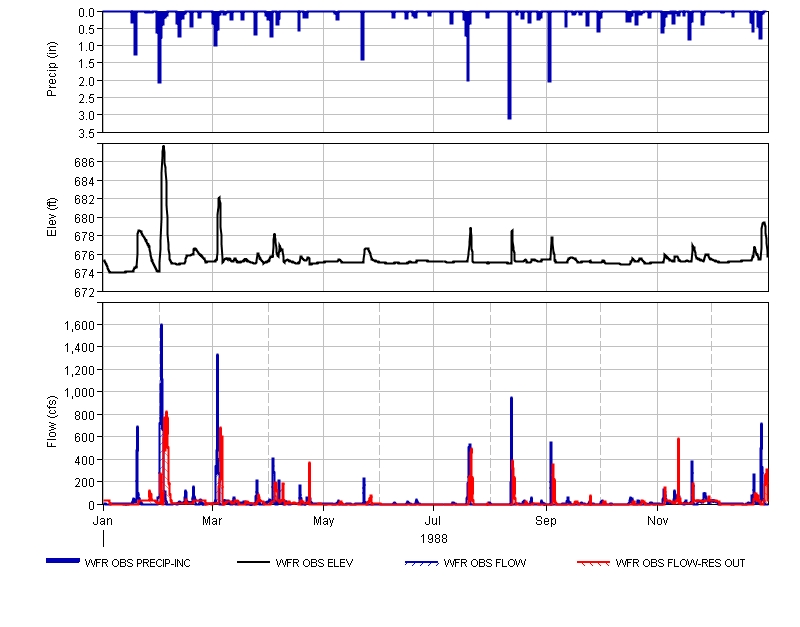Click the 672 tick on the elevation axis
Screen dimensions: 800x627
[x=86, y=292]
